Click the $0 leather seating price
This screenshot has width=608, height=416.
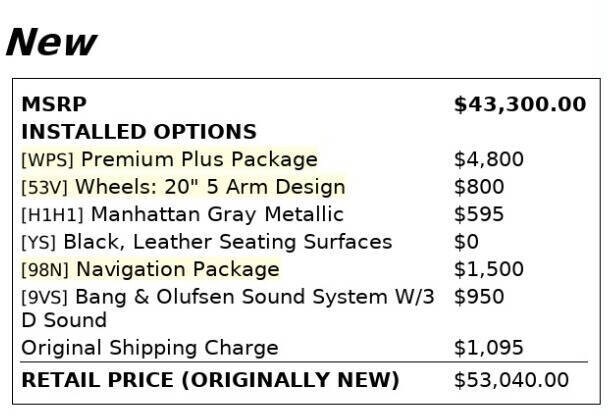[x=466, y=242]
